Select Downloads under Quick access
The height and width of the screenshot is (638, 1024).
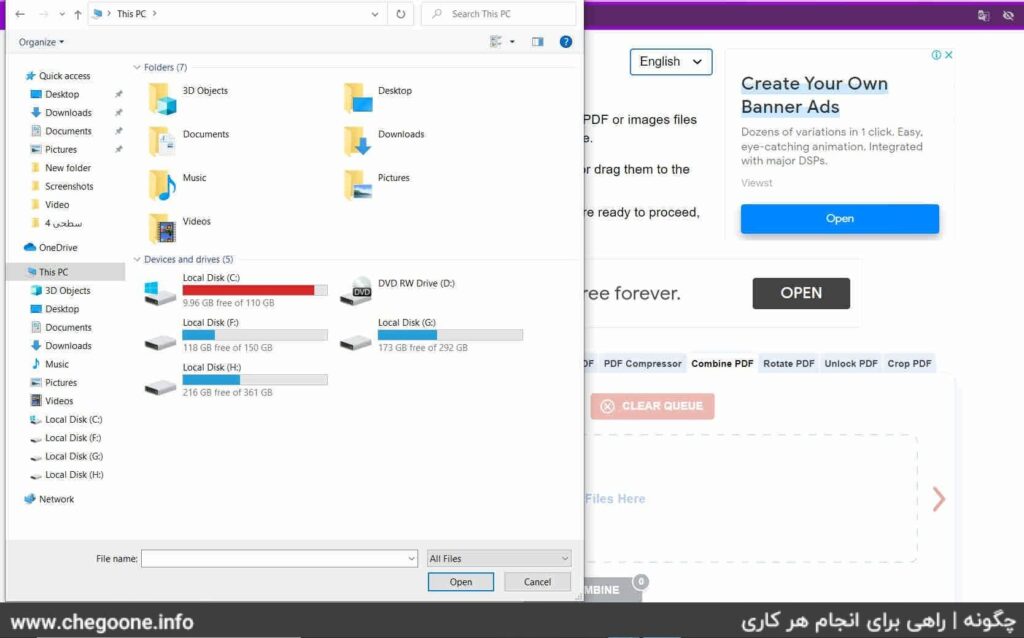click(x=61, y=113)
